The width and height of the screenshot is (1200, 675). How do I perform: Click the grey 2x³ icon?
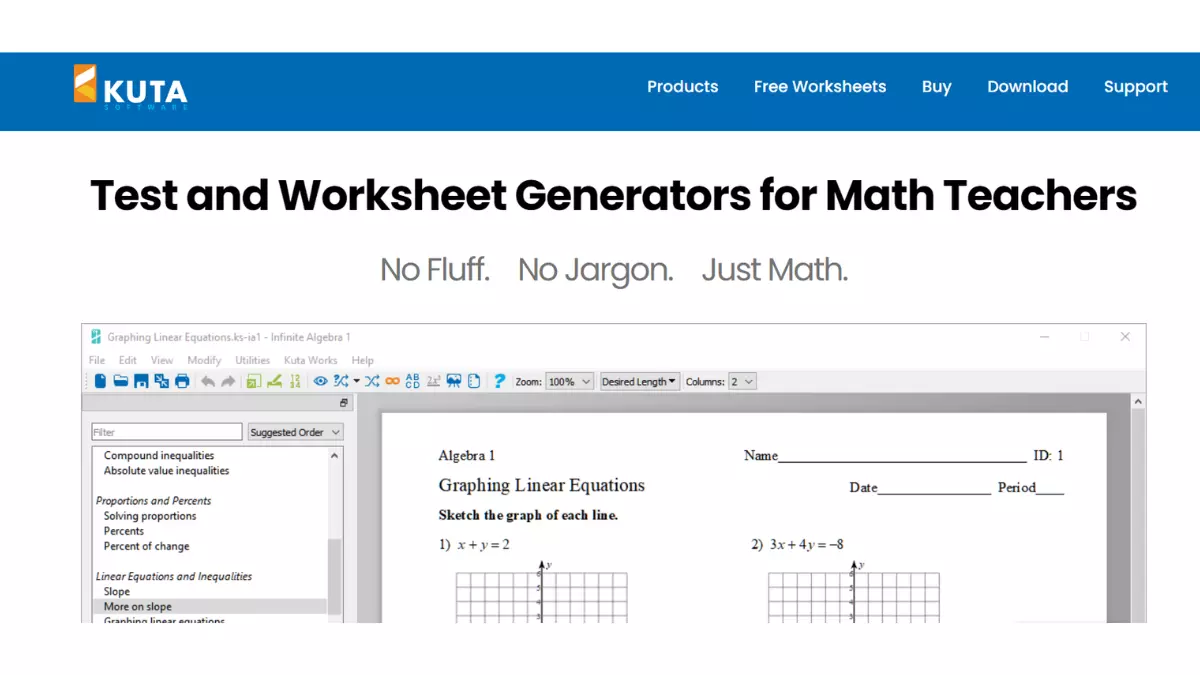coord(434,381)
